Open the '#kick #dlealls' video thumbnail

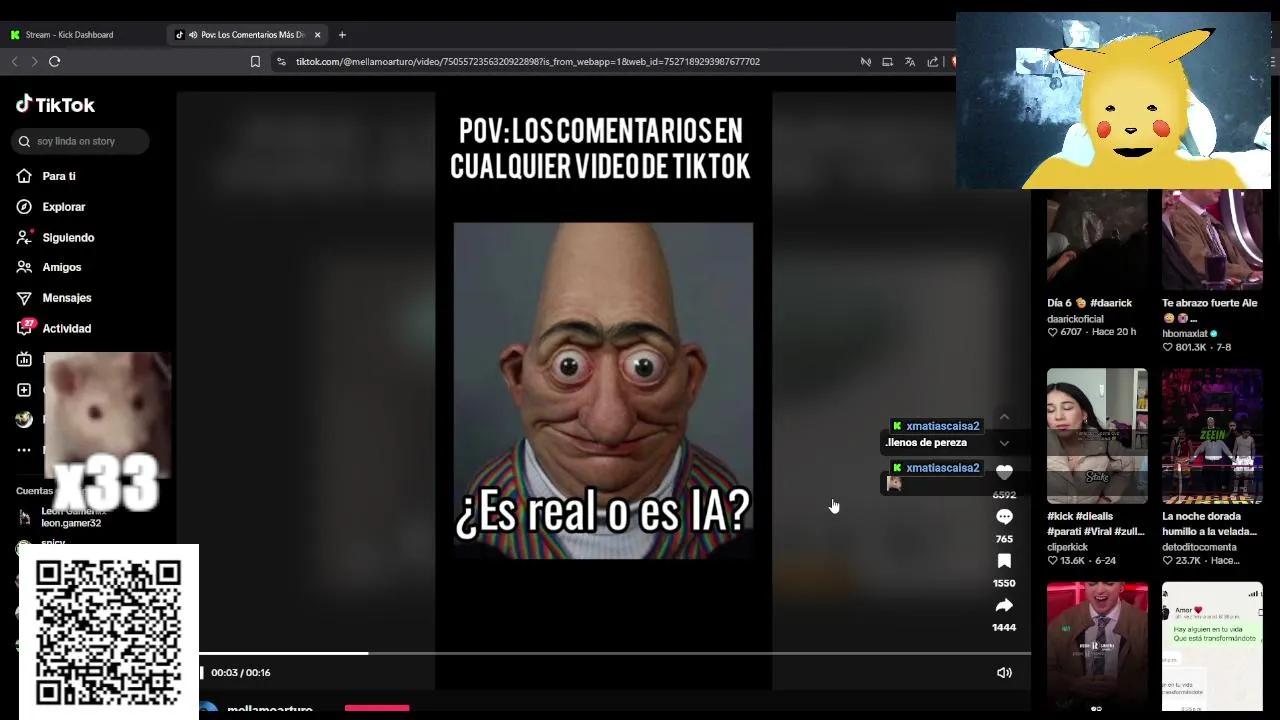(x=1097, y=436)
